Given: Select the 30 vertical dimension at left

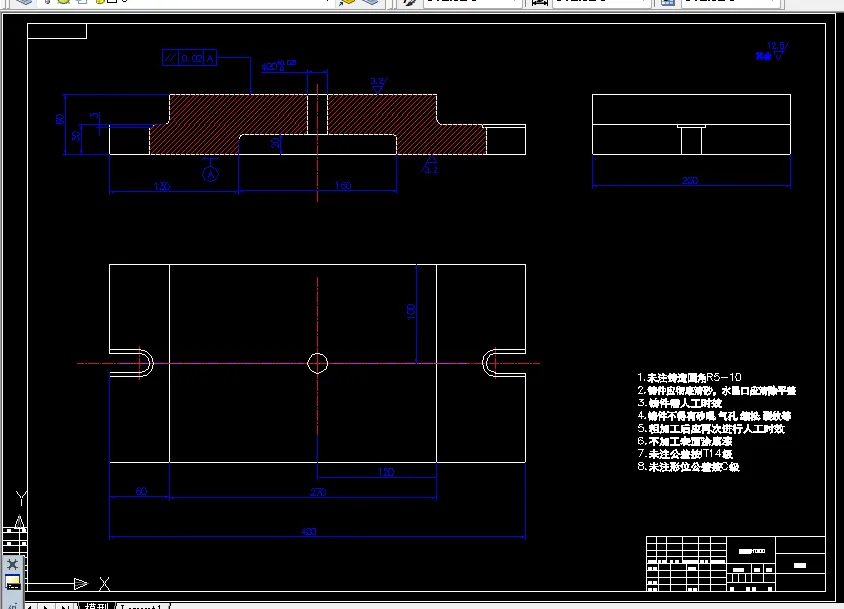Looking at the screenshot, I should [76, 136].
